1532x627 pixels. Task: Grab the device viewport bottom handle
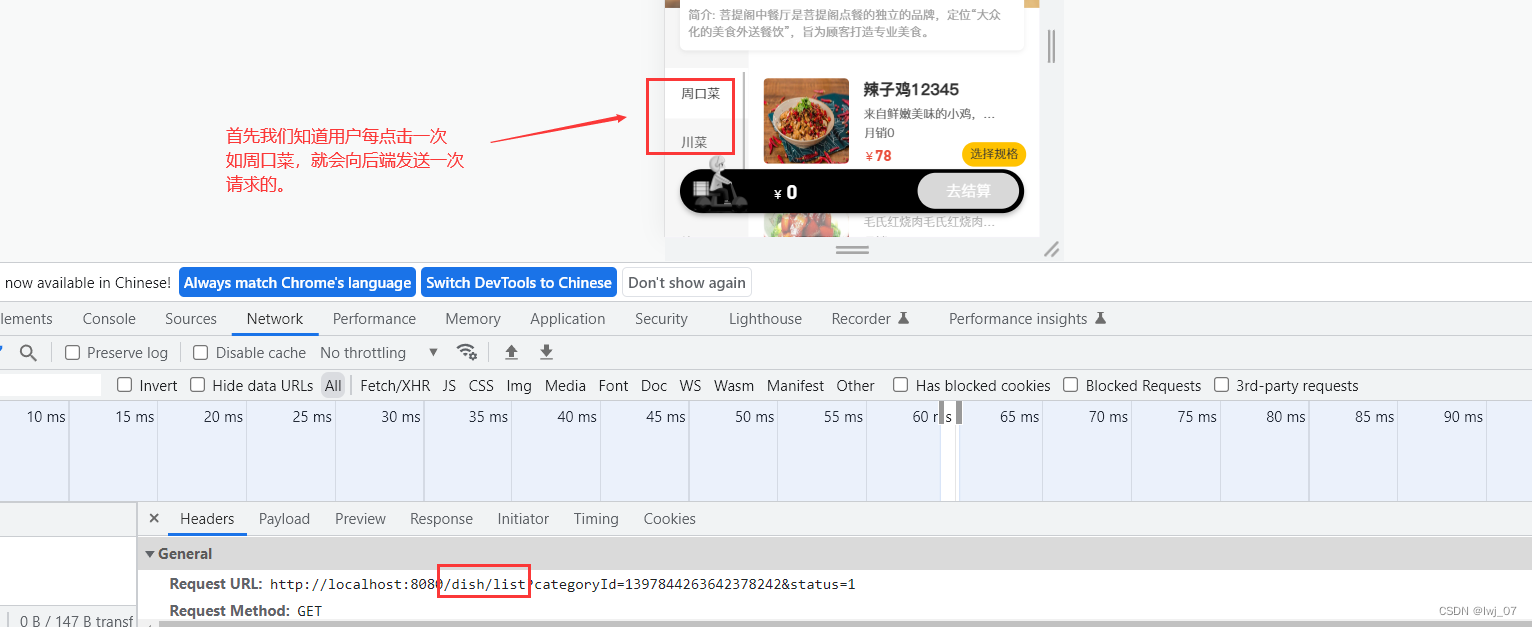(x=852, y=249)
